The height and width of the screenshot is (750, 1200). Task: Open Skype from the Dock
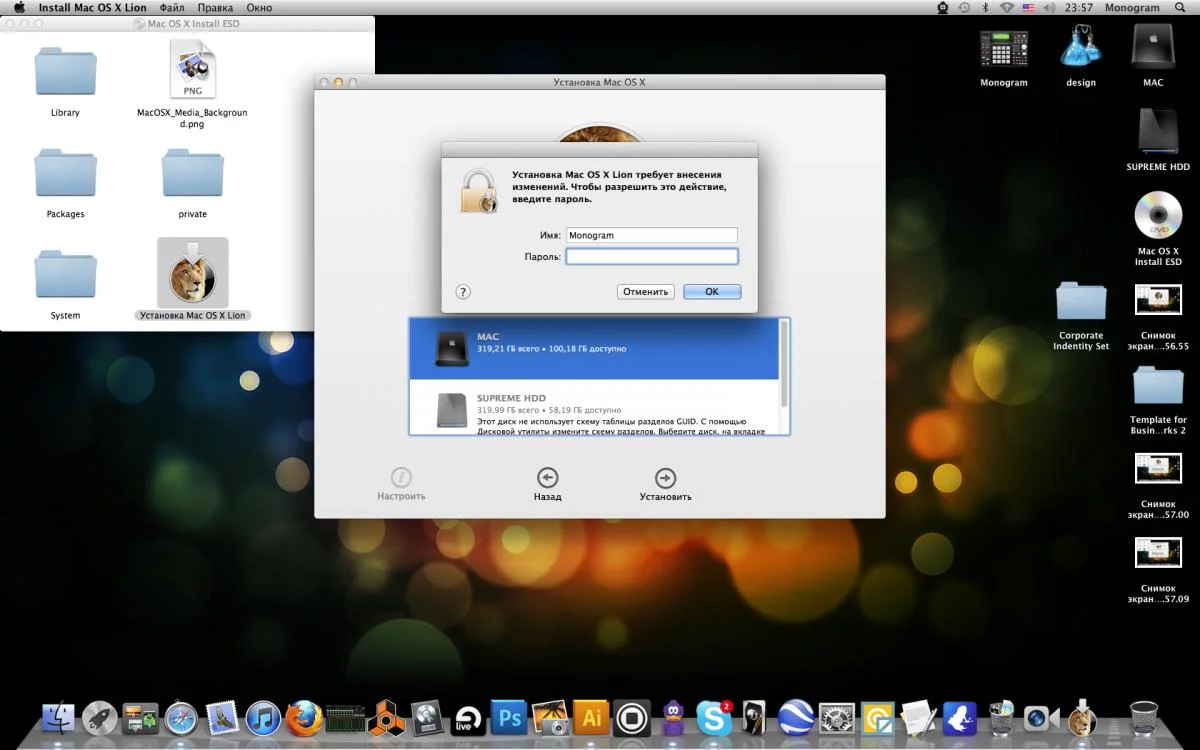click(x=713, y=717)
